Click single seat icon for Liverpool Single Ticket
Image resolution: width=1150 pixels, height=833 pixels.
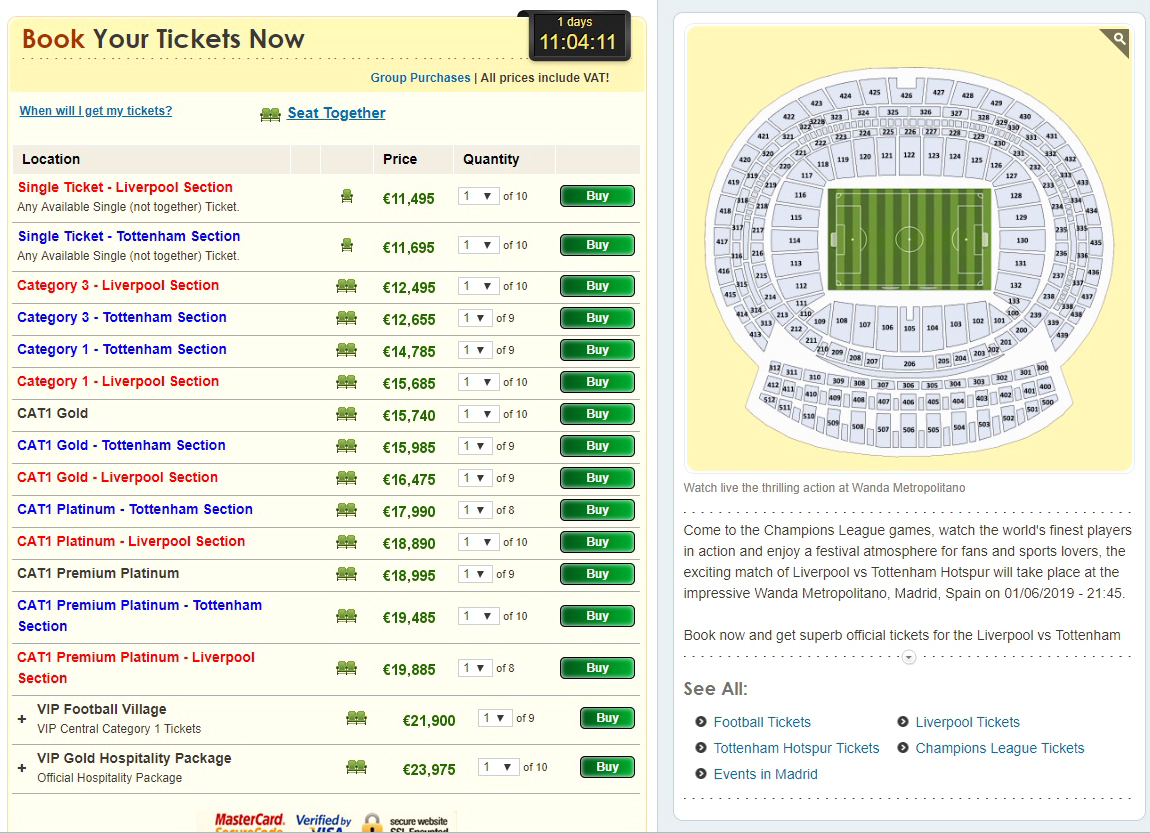[x=347, y=197]
